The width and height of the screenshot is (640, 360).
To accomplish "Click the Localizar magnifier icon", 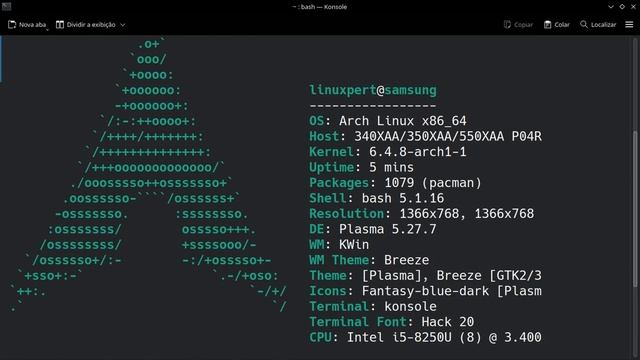I will pyautogui.click(x=584, y=24).
